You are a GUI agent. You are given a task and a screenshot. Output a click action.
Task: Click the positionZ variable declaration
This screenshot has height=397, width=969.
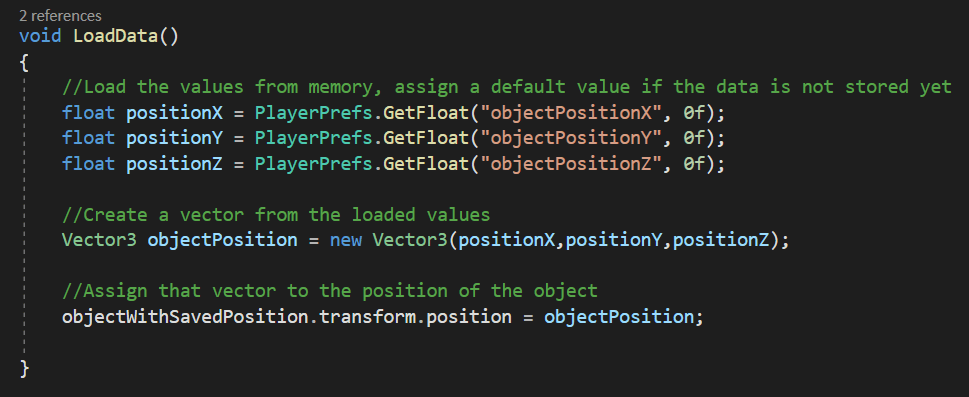pos(174,164)
